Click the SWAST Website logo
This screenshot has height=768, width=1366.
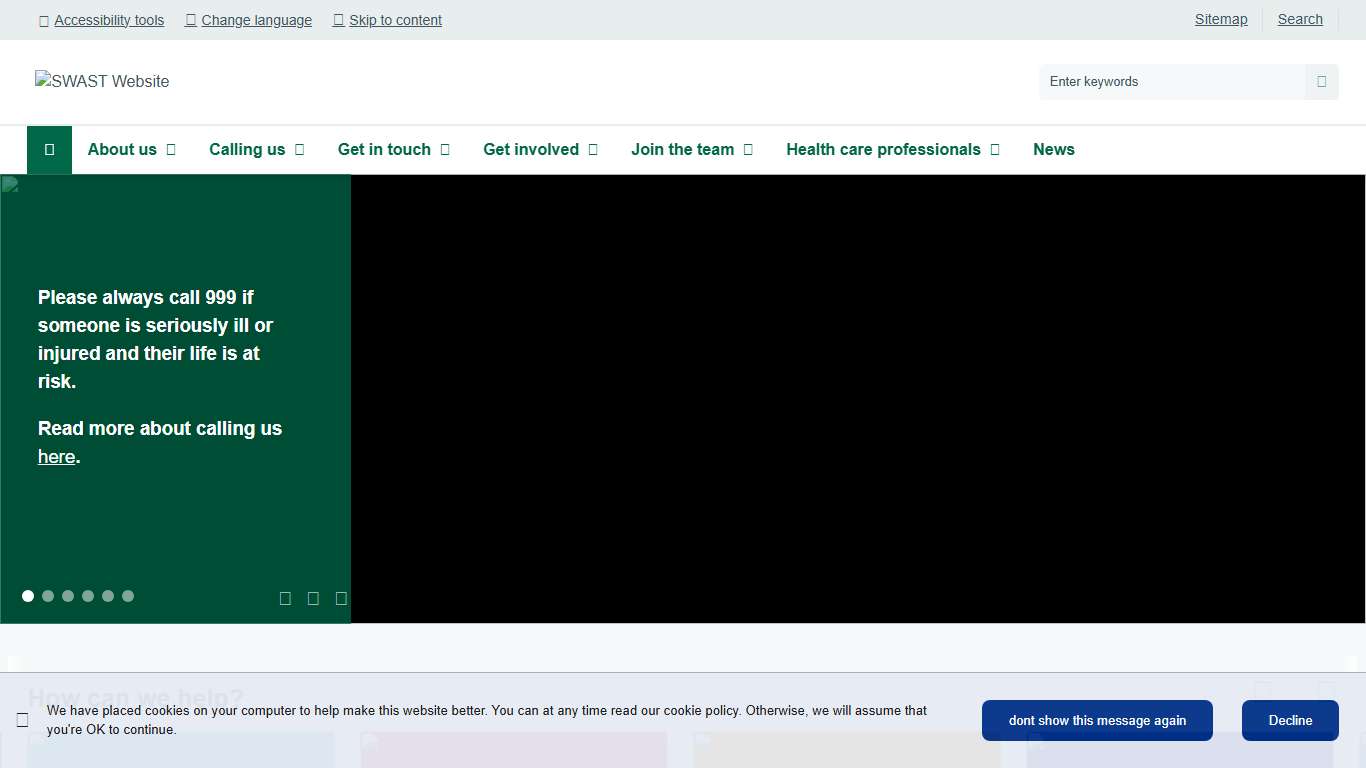click(102, 82)
